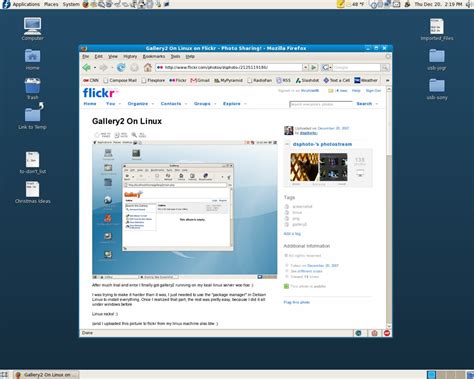Open the GNOME Places menu
The width and height of the screenshot is (474, 379).
(x=51, y=4)
